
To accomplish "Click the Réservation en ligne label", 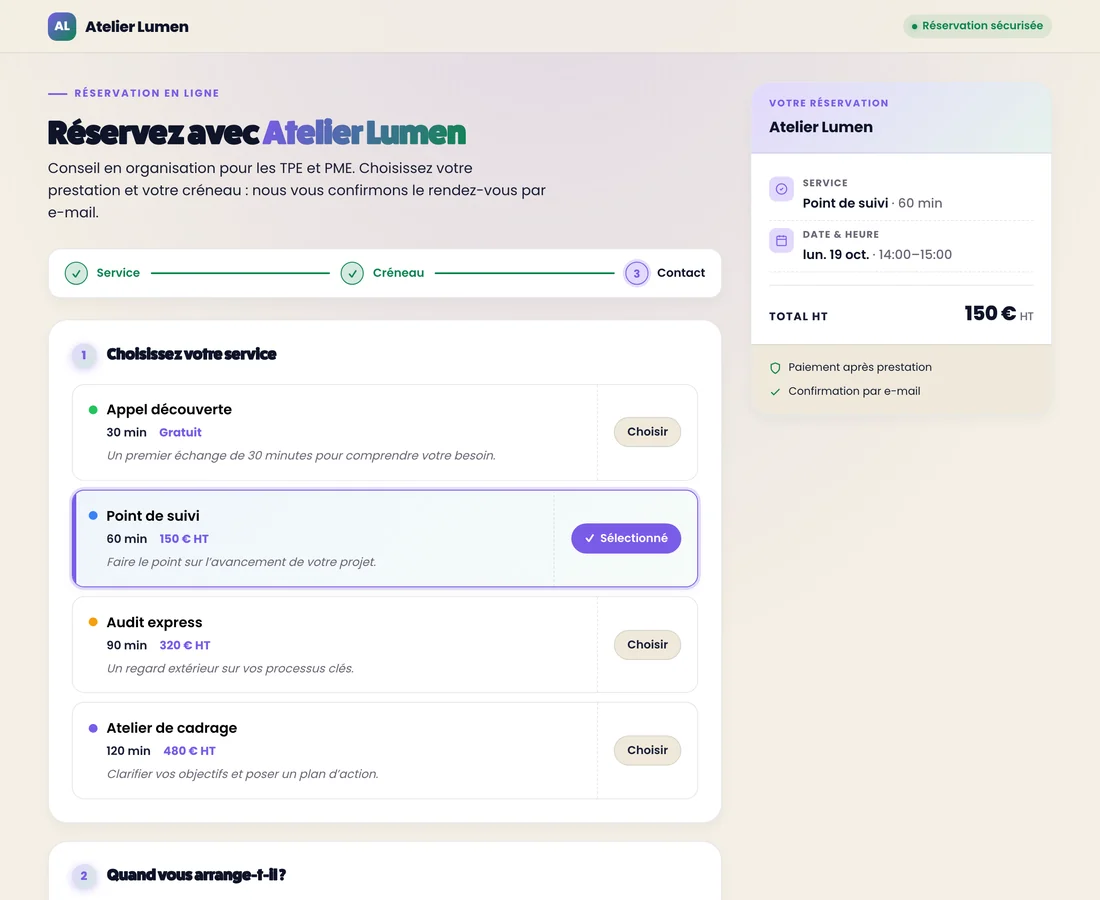I will coord(147,93).
